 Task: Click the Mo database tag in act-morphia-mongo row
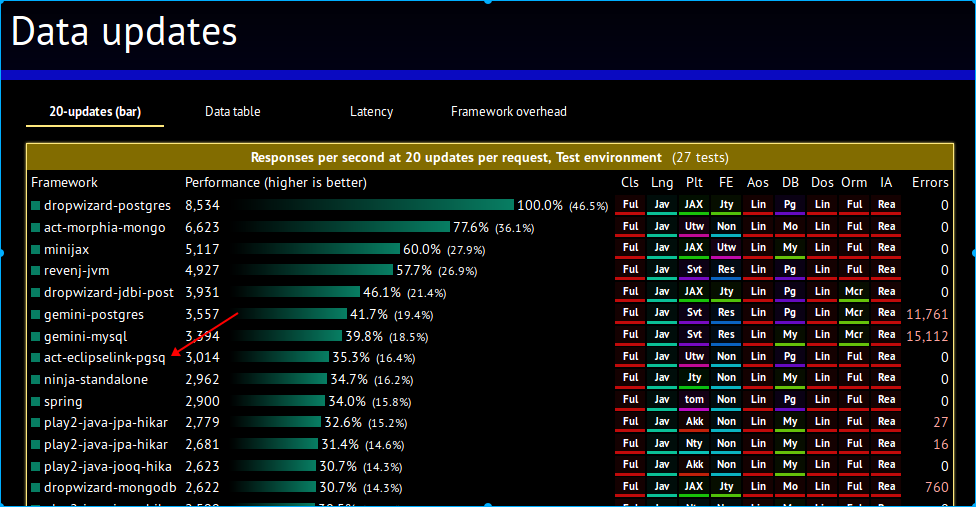[x=791, y=226]
